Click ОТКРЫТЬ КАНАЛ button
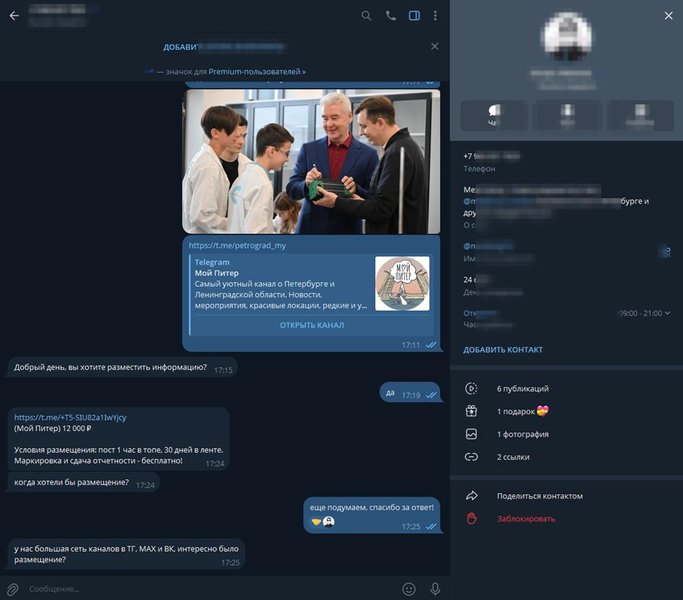This screenshot has width=683, height=600. tap(312, 325)
